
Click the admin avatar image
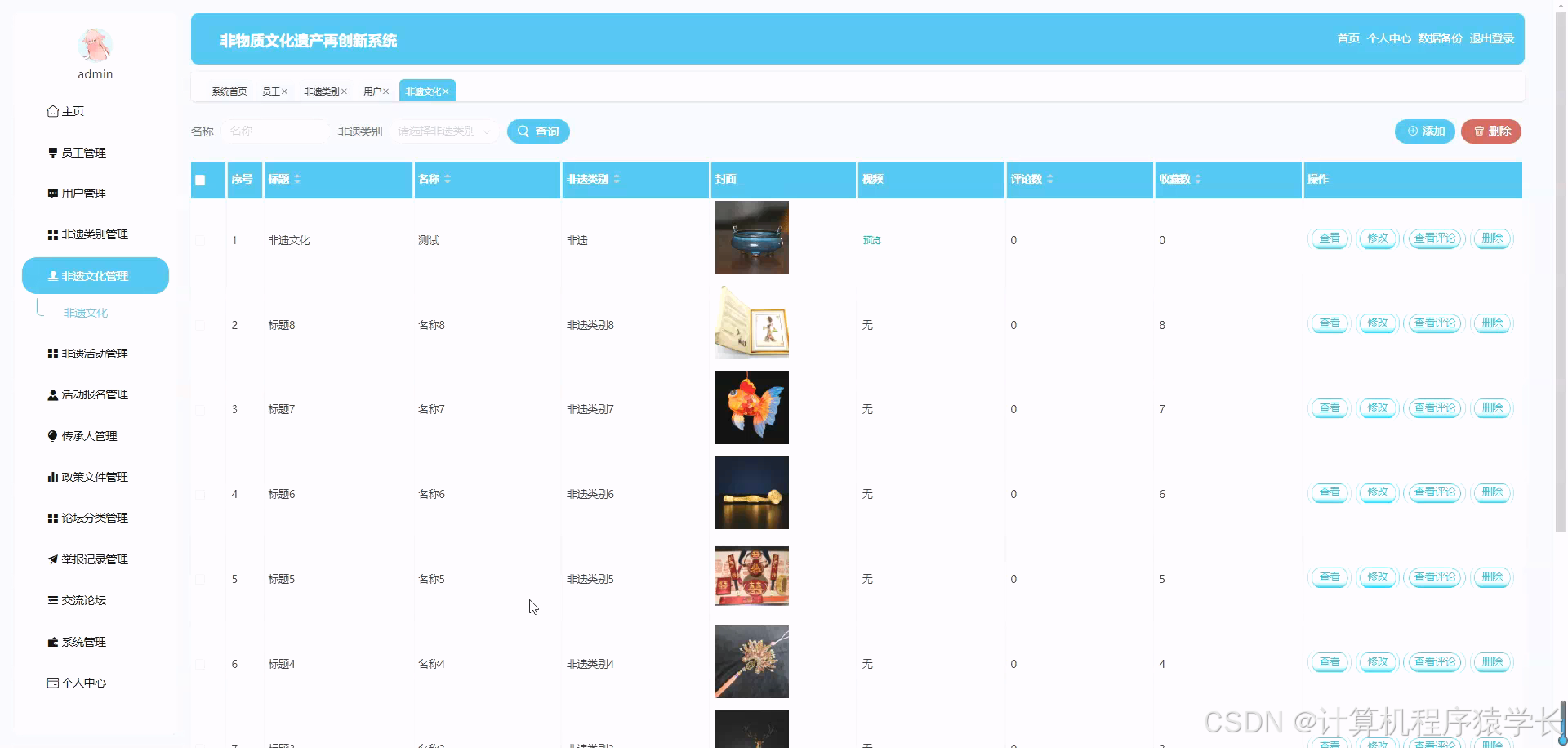(96, 46)
